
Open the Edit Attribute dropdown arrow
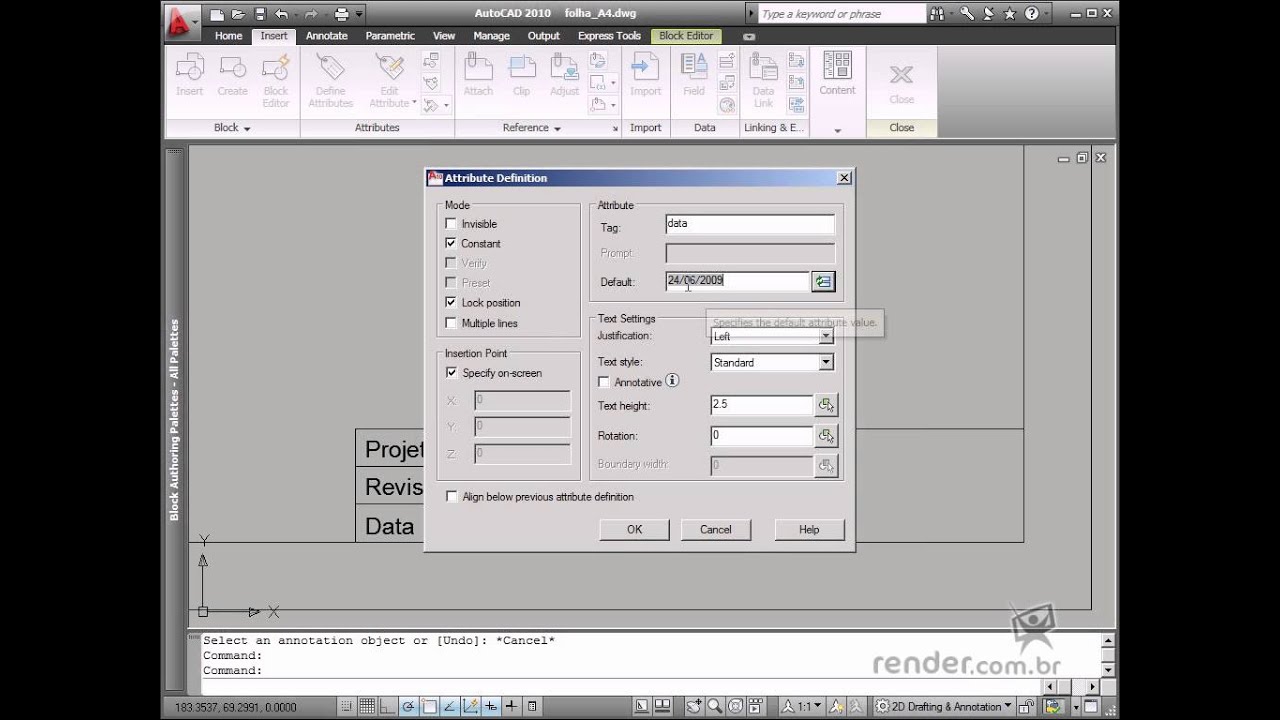click(415, 103)
